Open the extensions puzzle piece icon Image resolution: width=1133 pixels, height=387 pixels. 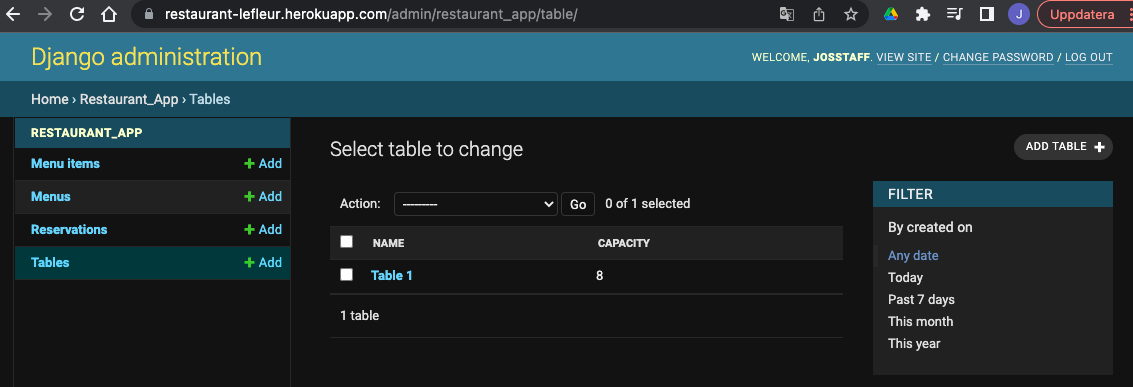tap(923, 14)
